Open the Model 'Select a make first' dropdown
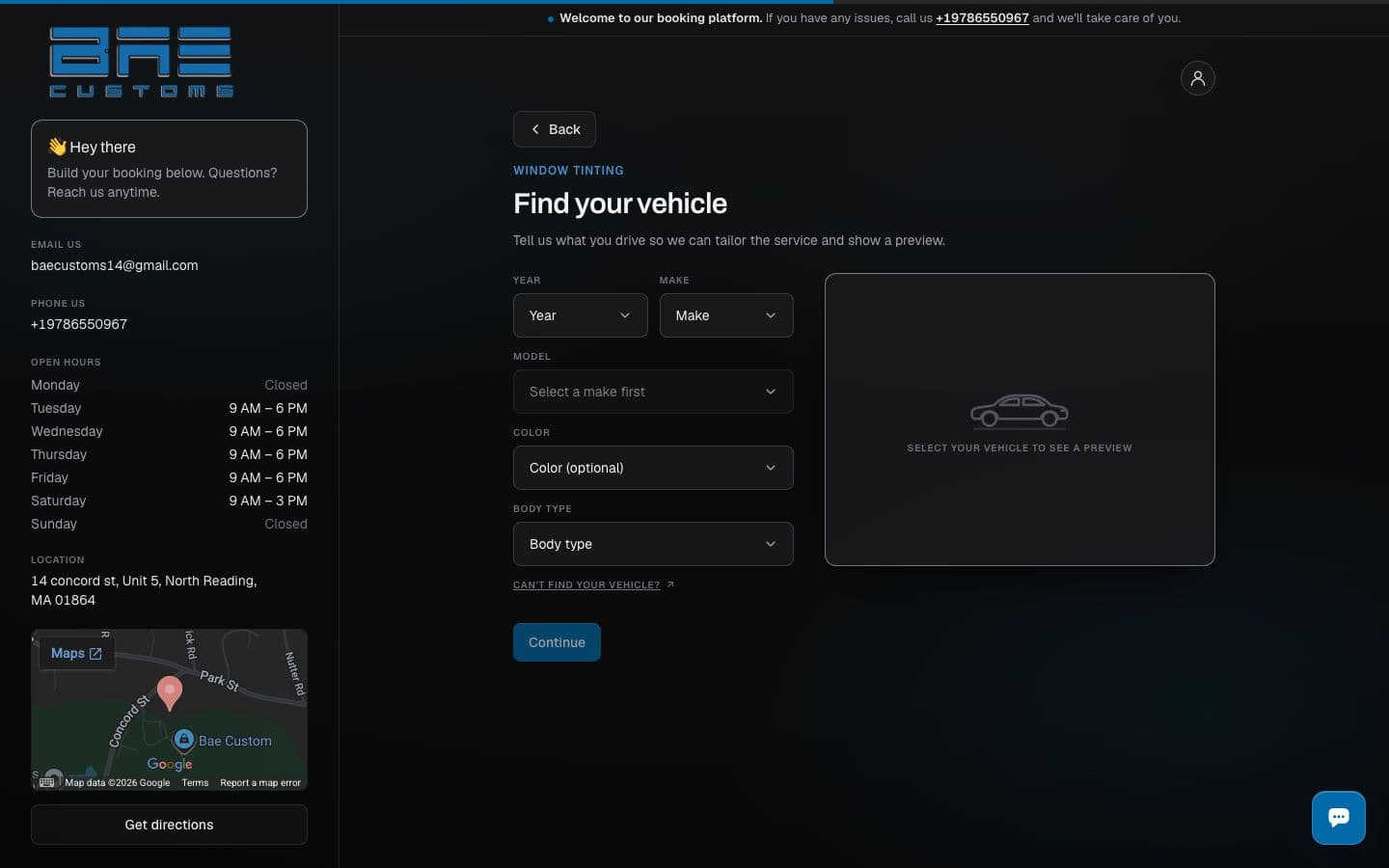Image resolution: width=1389 pixels, height=868 pixels. tap(653, 392)
